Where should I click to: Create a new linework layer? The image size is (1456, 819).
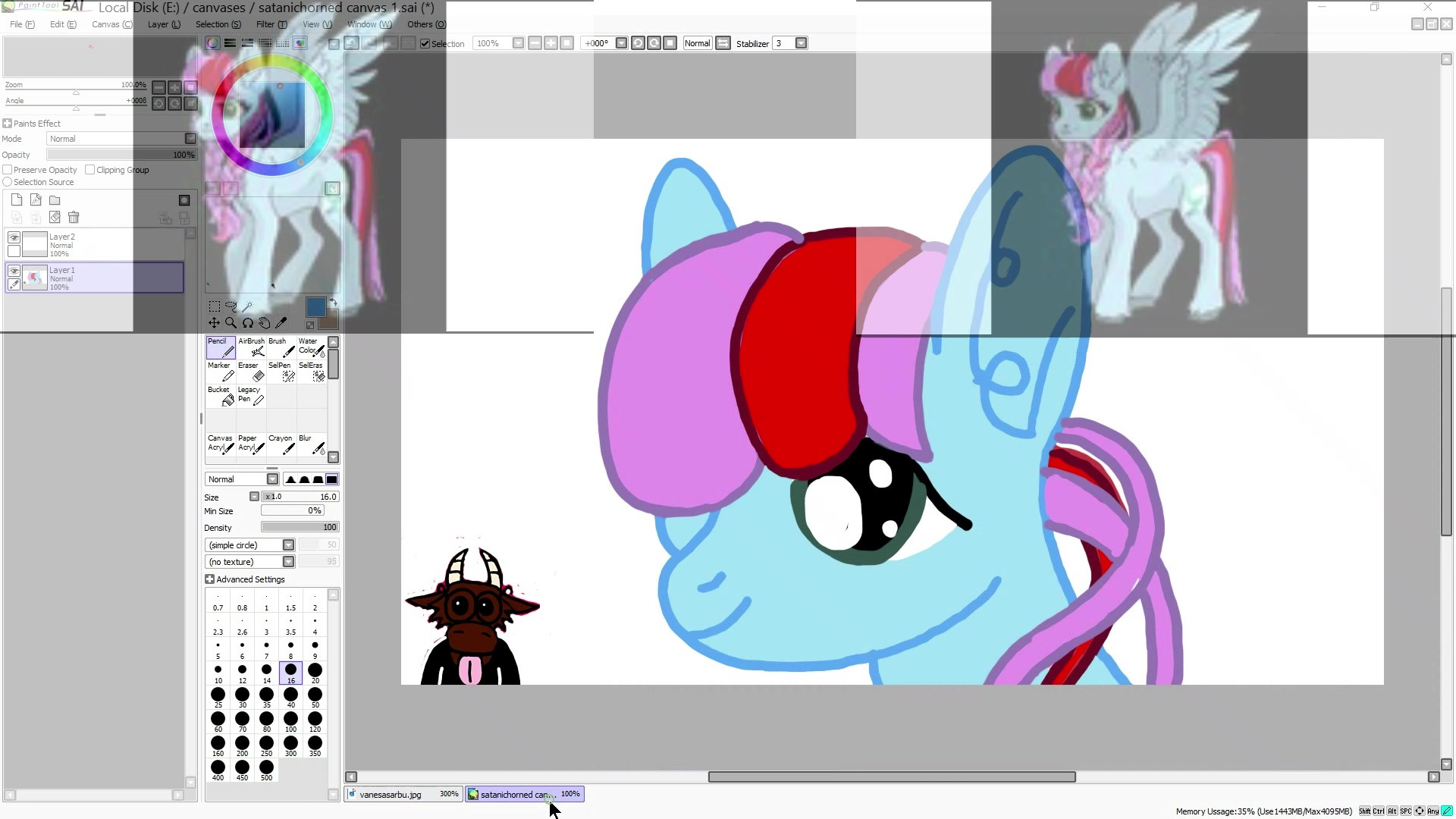pyautogui.click(x=36, y=200)
